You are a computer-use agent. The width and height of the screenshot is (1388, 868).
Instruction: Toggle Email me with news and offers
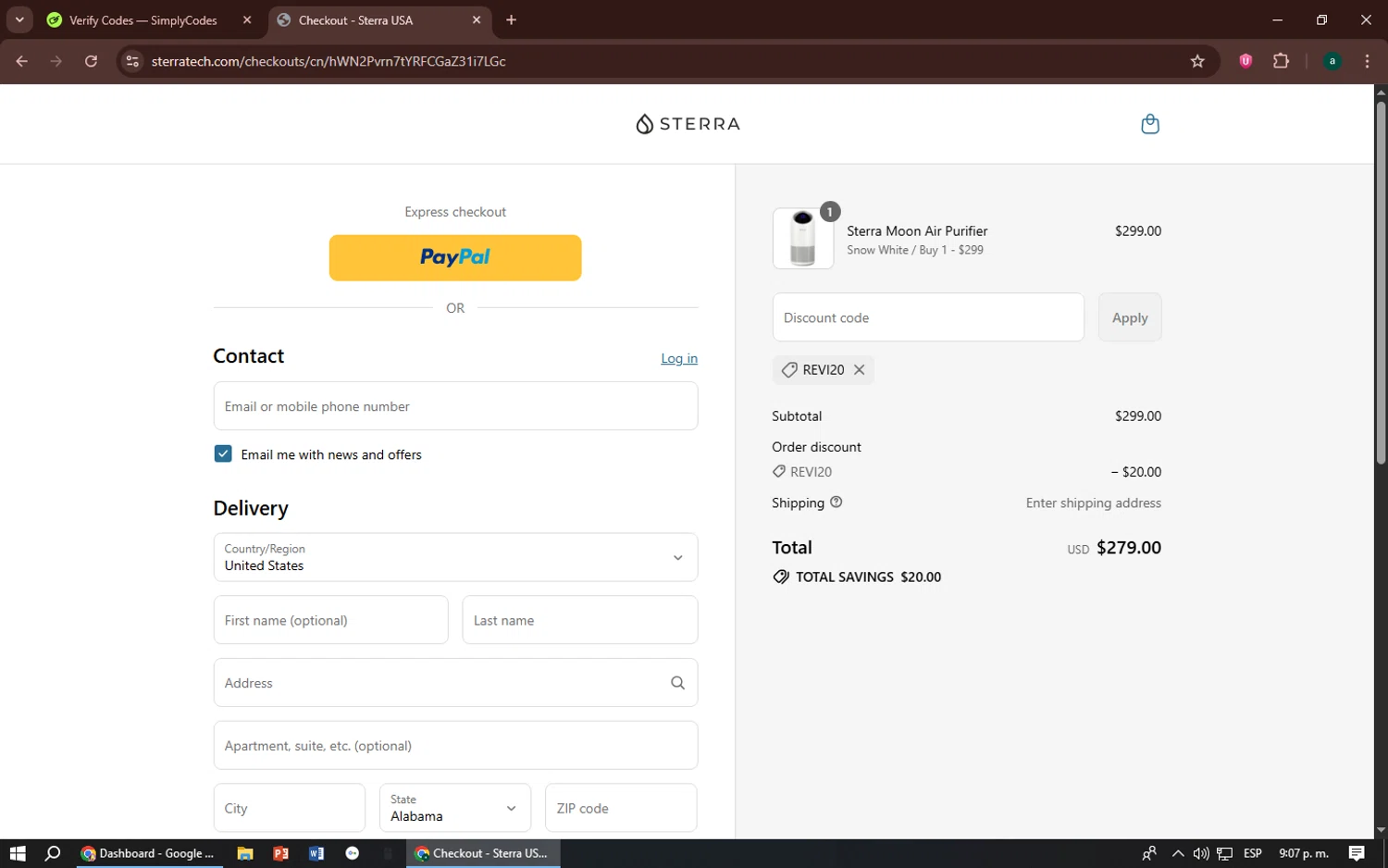coord(223,453)
